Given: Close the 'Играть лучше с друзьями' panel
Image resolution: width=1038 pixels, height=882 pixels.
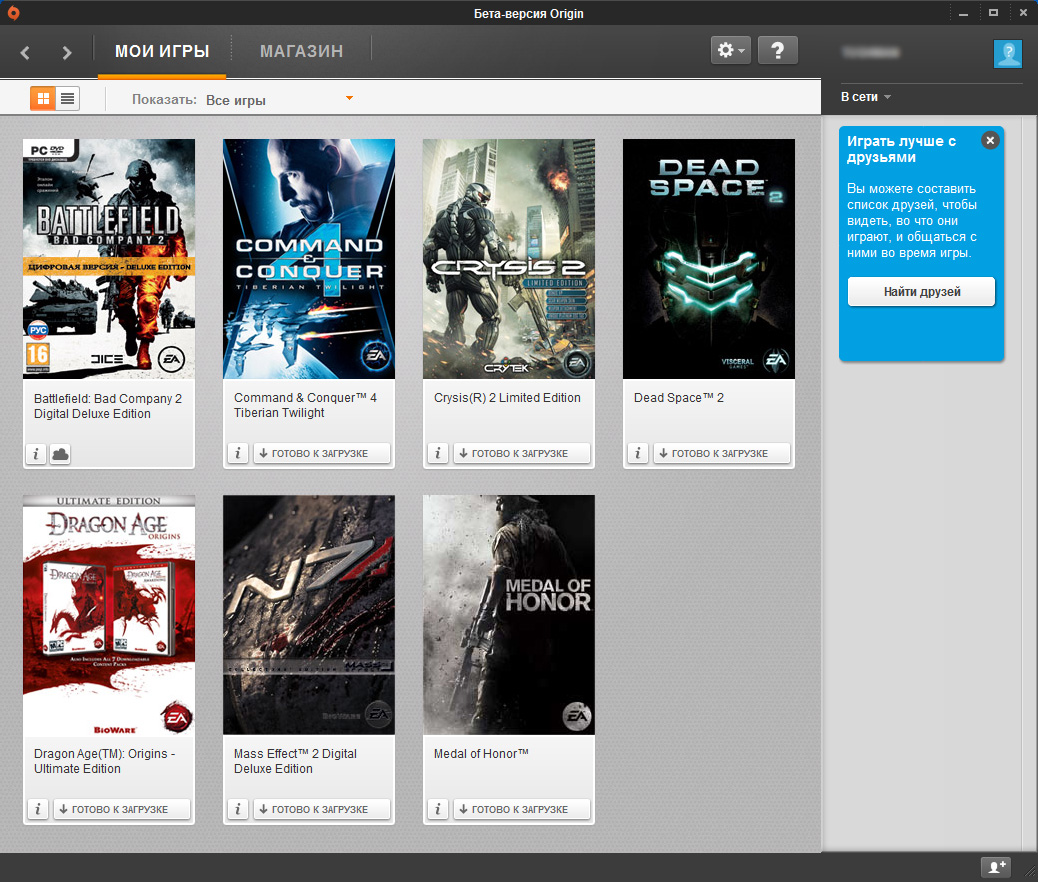Looking at the screenshot, I should point(990,140).
